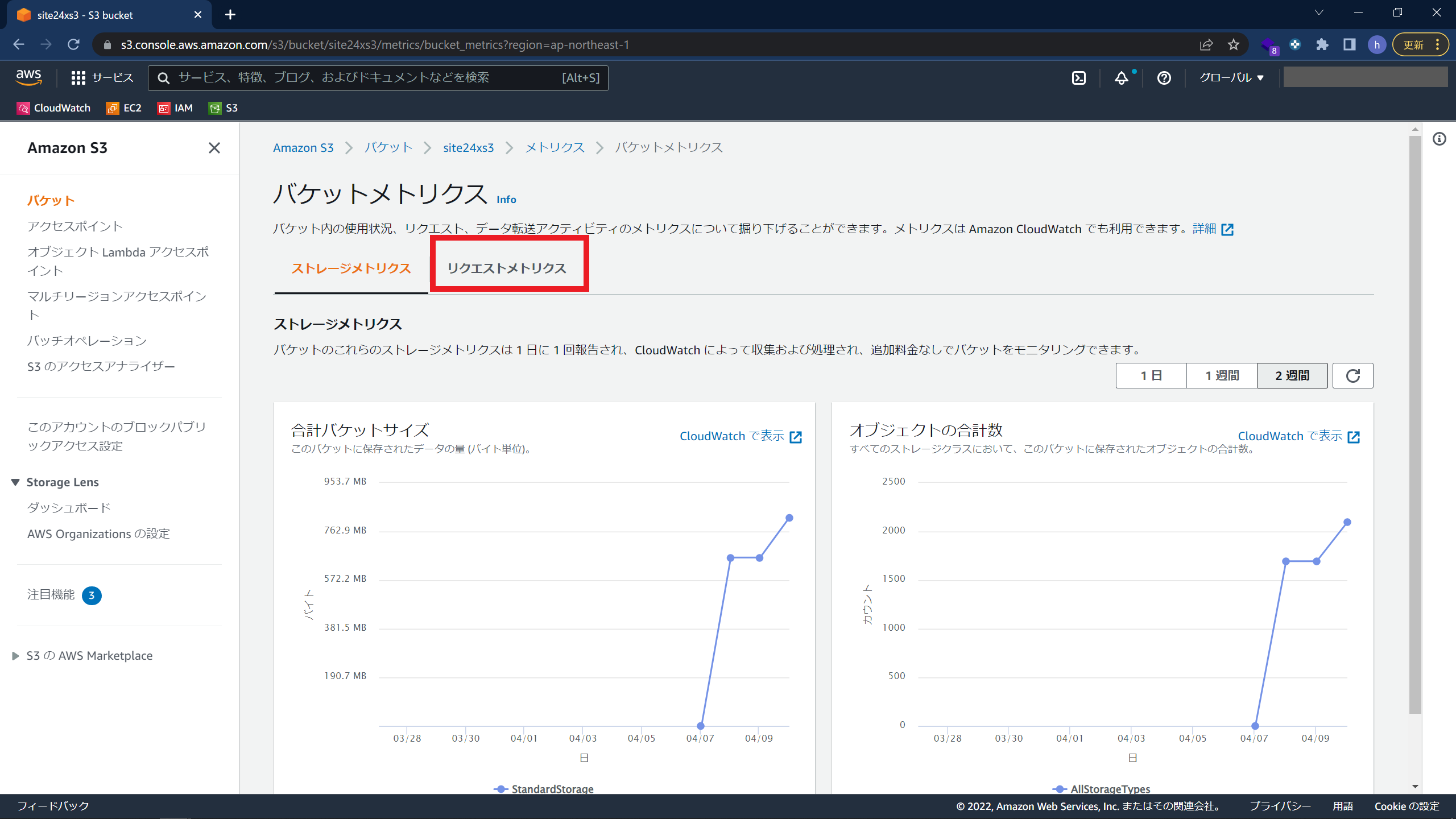This screenshot has height=819, width=1456.
Task: Share this page icon in address bar
Action: [1206, 44]
